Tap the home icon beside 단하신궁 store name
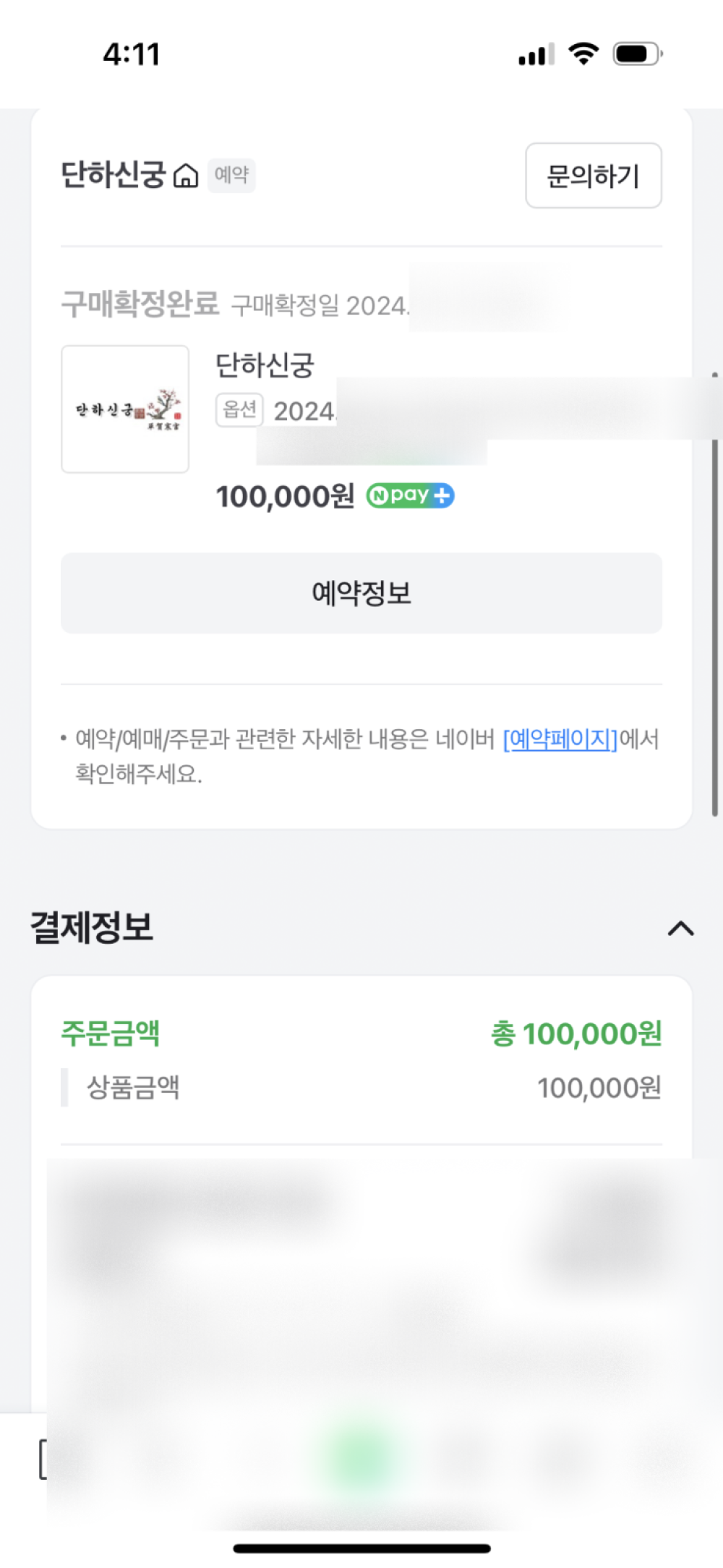 pos(186,175)
